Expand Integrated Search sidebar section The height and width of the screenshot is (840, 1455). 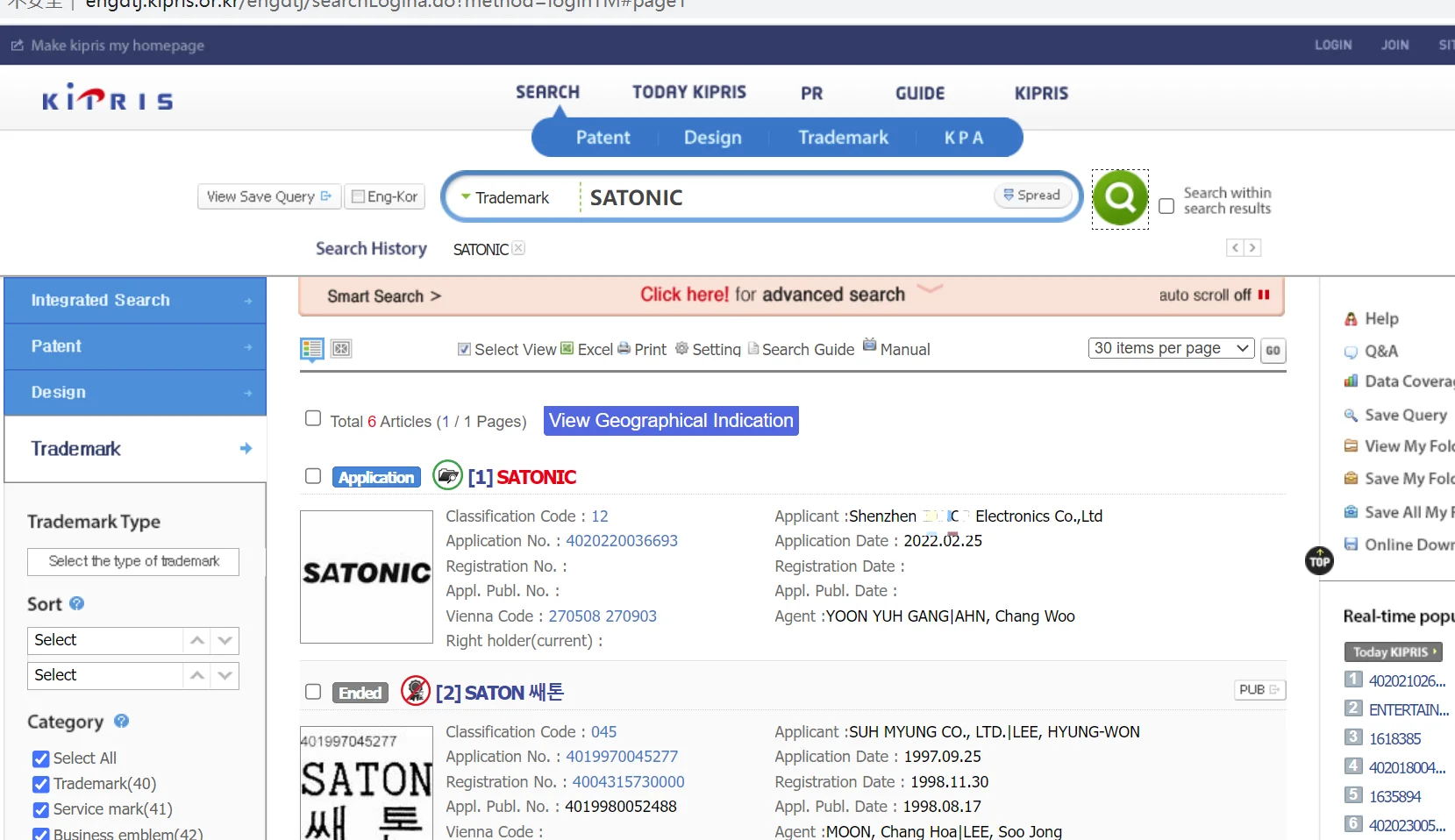tap(135, 300)
